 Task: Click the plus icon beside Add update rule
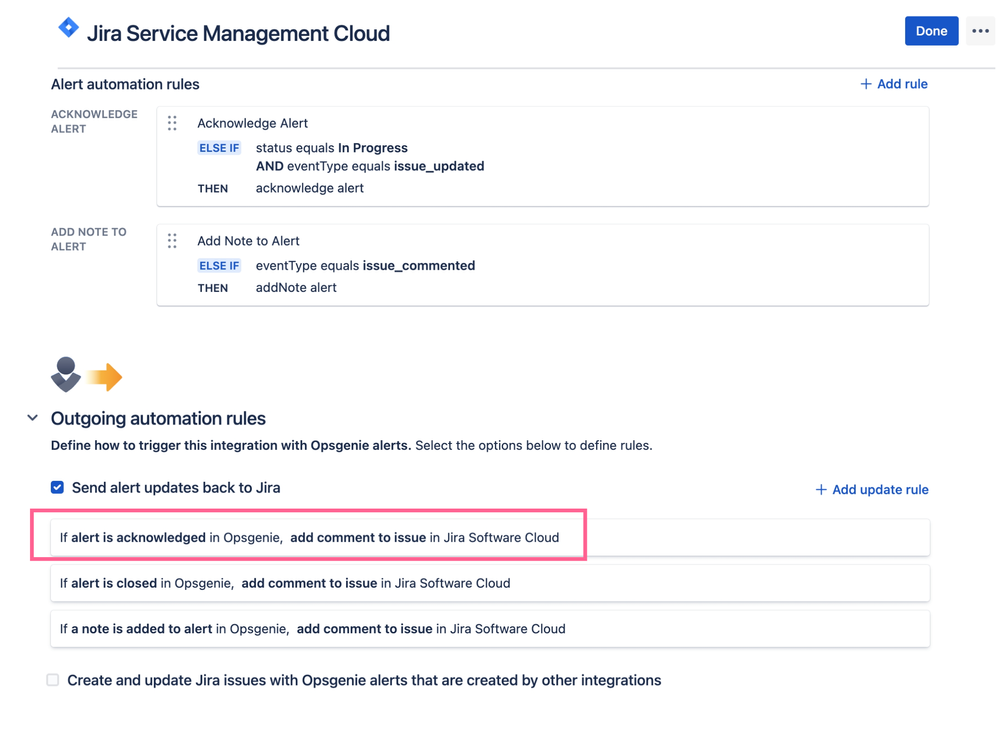[x=821, y=489]
